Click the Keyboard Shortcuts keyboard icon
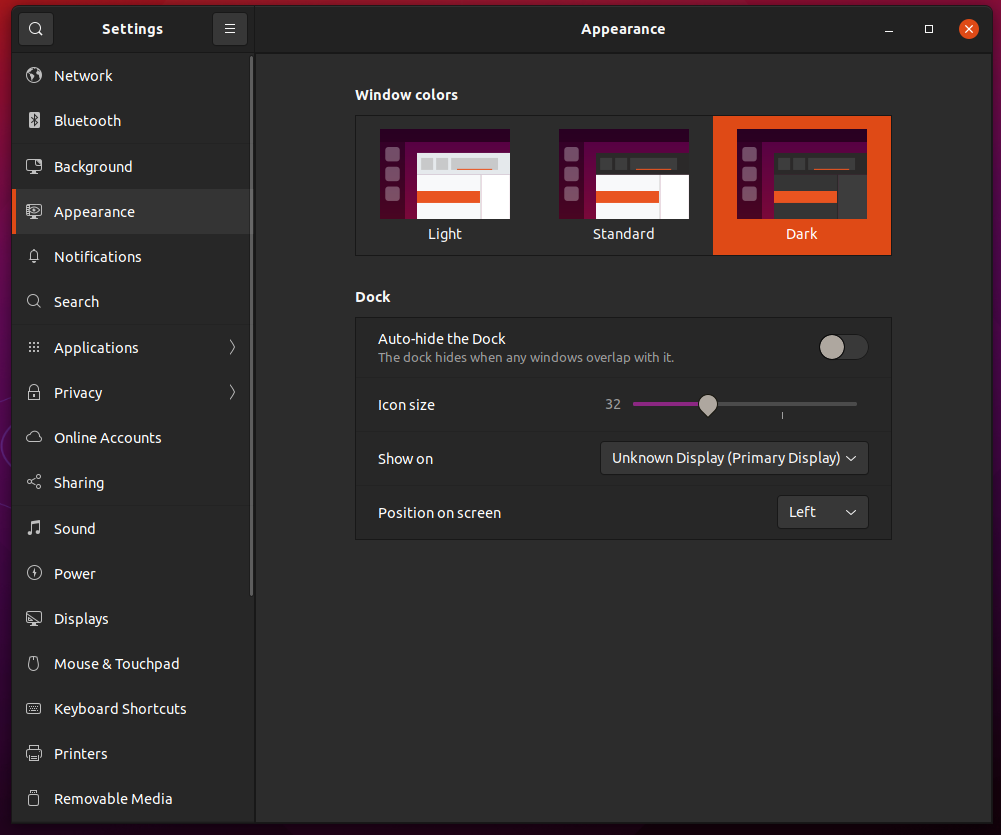The image size is (1001, 835). tap(34, 709)
